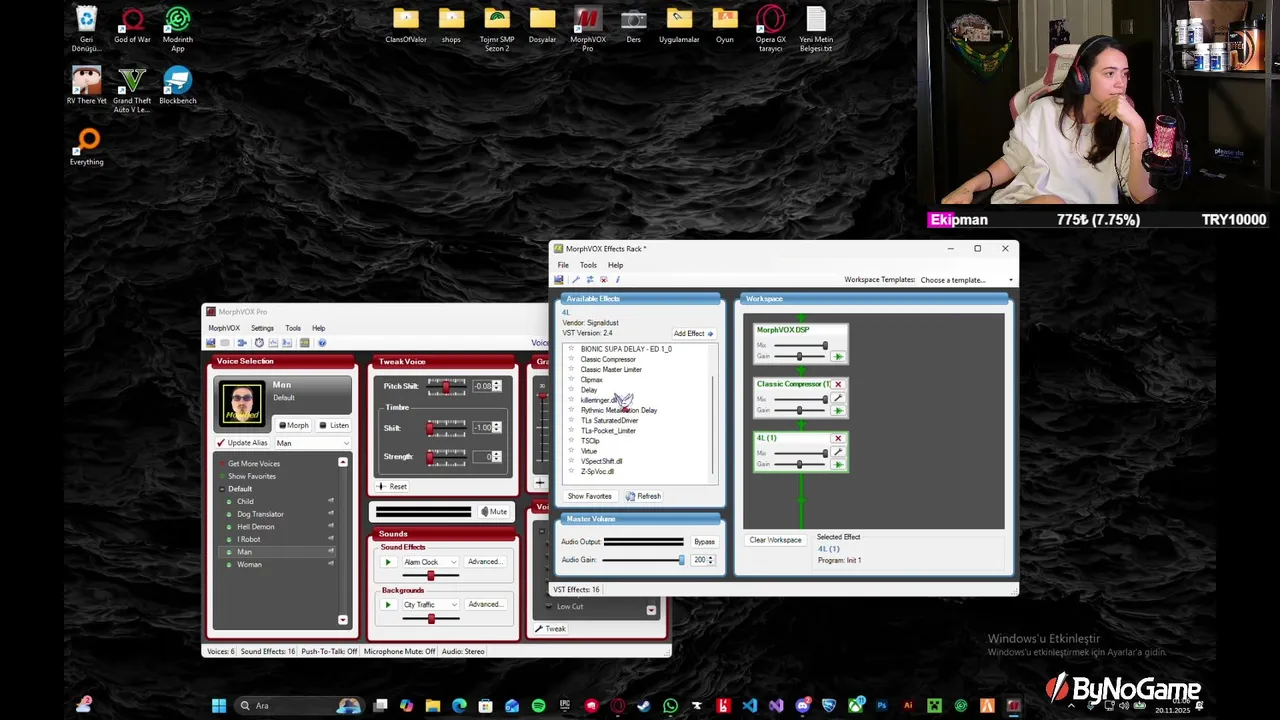The width and height of the screenshot is (1280, 720).
Task: Open Steam from the taskbar
Action: [x=644, y=706]
